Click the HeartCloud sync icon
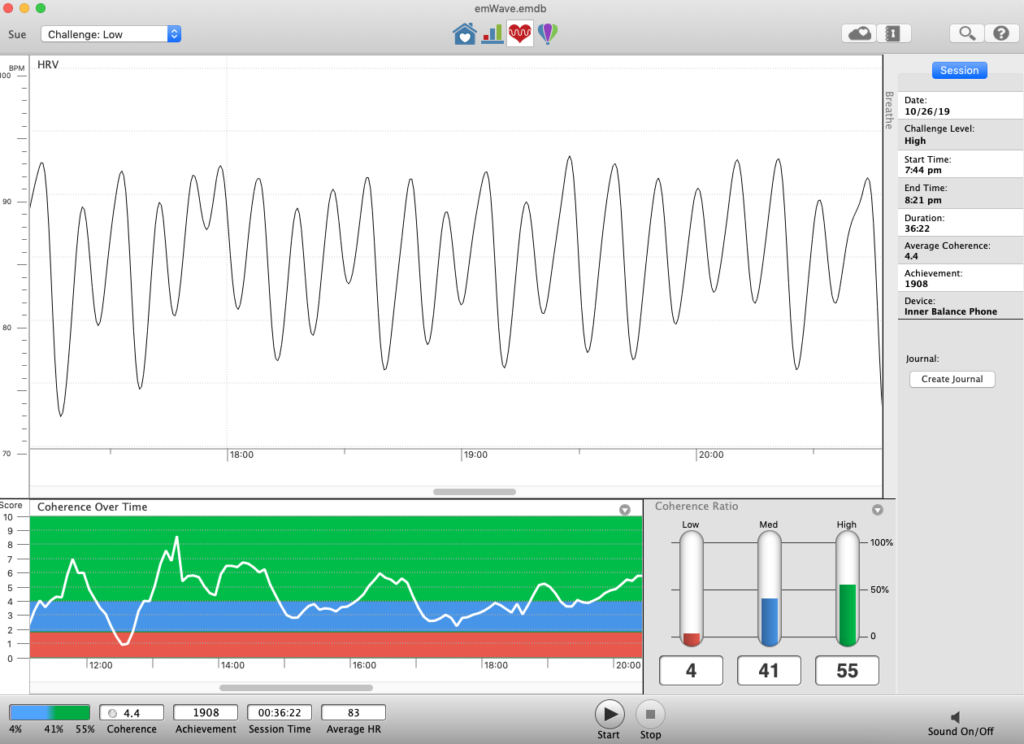 [859, 34]
